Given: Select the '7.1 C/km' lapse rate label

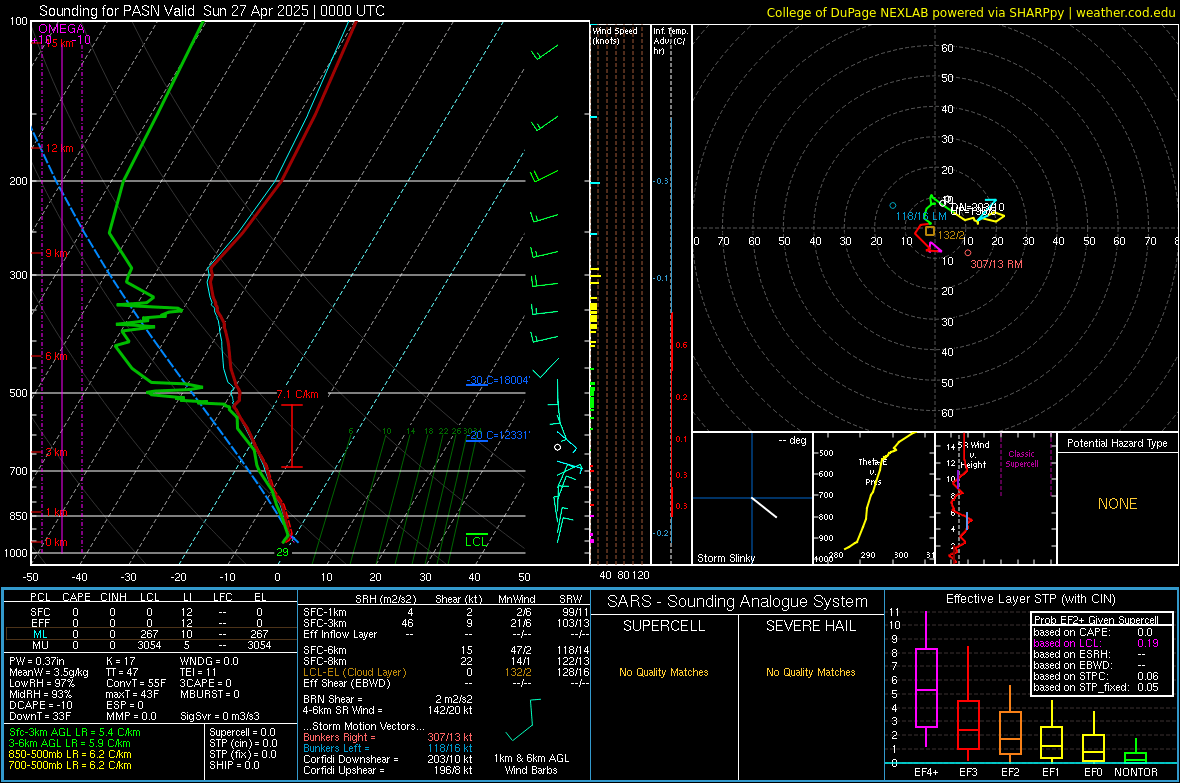Looking at the screenshot, I should click(x=298, y=394).
